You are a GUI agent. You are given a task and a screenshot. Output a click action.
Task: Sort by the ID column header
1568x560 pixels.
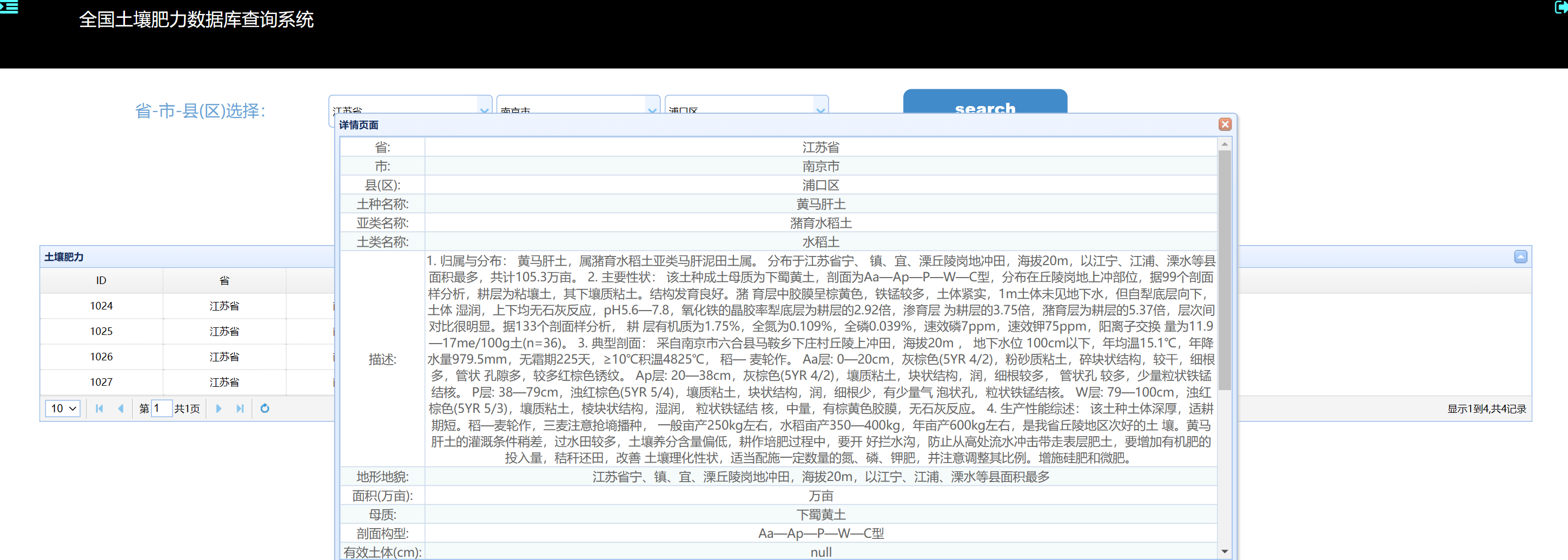tap(101, 281)
